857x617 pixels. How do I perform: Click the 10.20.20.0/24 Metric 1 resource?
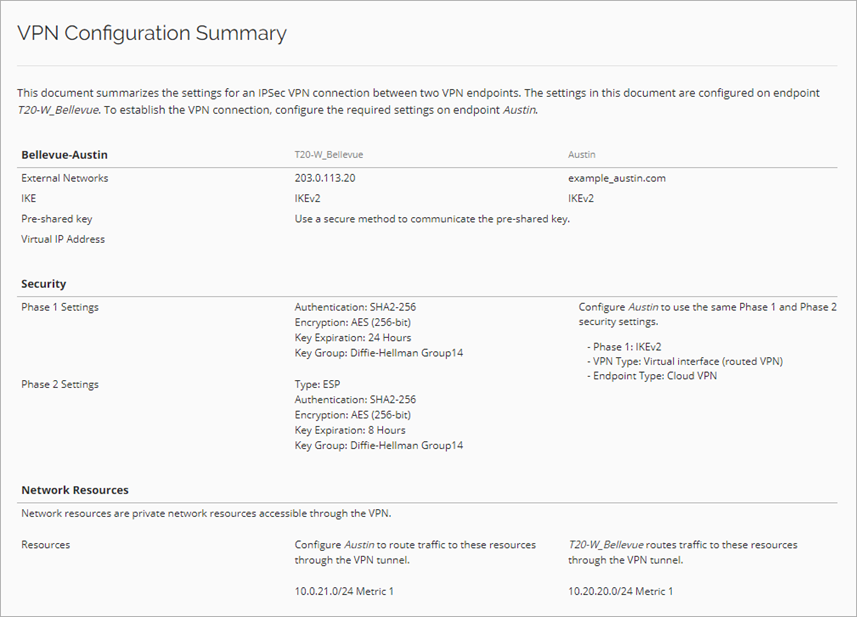click(x=620, y=591)
